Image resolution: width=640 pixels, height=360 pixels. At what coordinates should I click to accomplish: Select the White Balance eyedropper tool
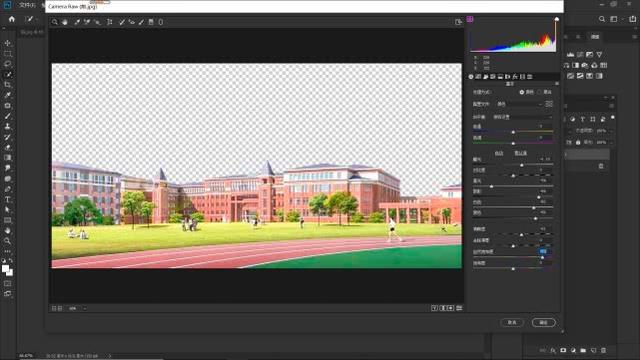click(x=77, y=22)
